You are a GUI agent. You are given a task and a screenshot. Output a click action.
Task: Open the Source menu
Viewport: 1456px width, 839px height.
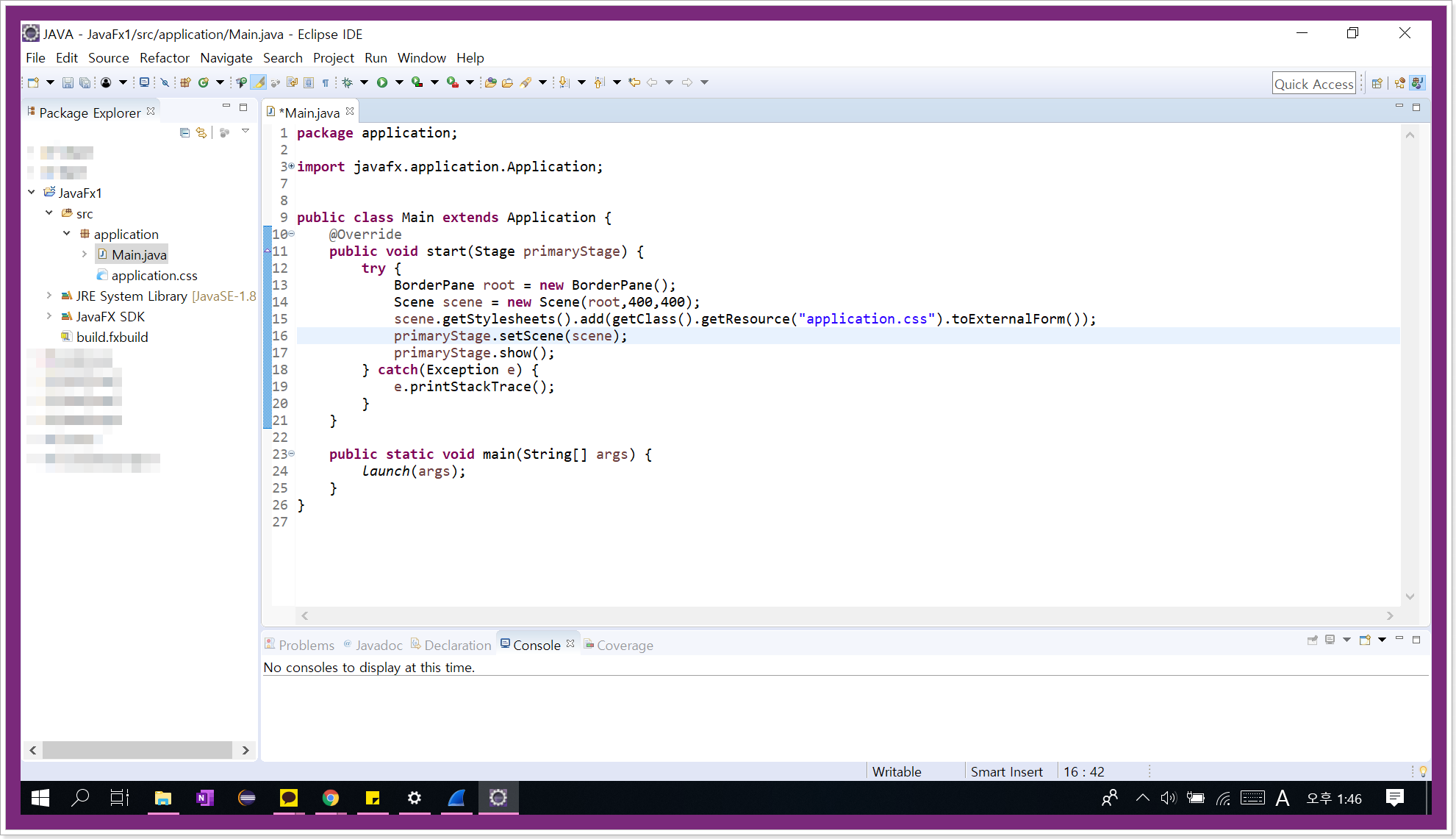point(108,57)
